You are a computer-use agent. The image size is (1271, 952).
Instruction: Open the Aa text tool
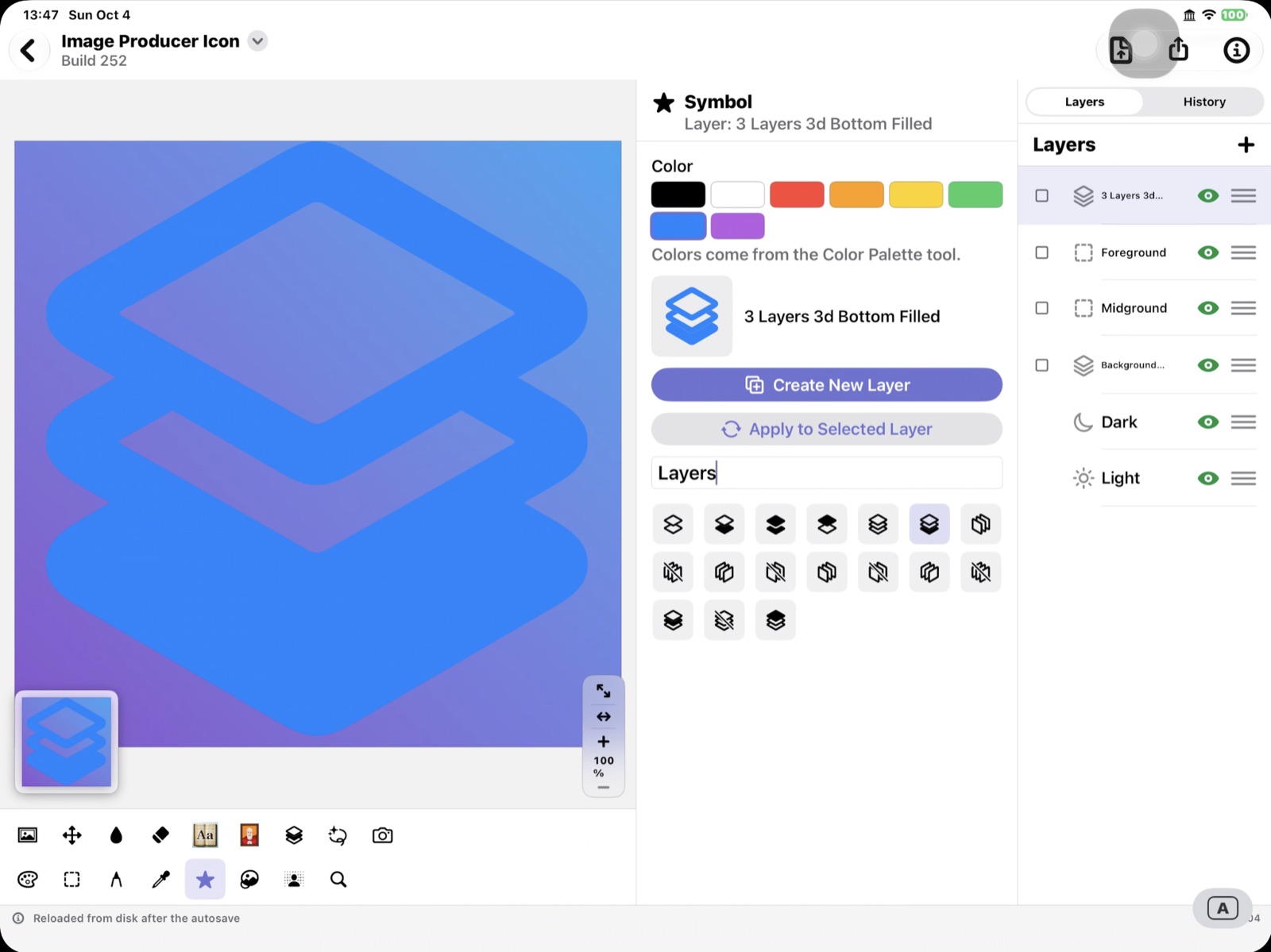[205, 835]
